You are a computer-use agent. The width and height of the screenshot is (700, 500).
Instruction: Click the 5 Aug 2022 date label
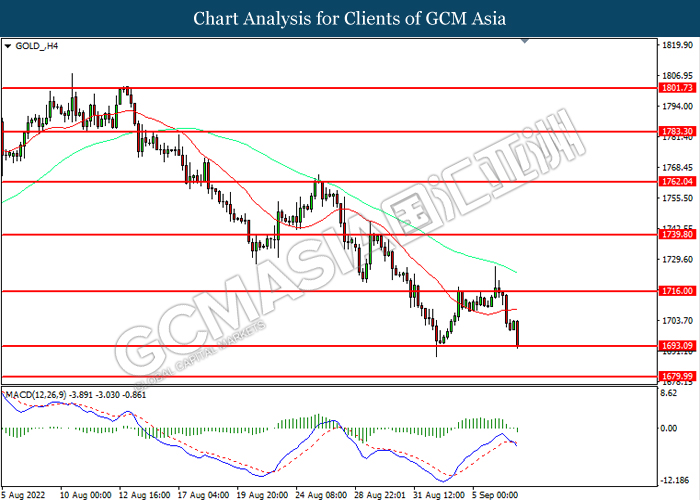[23, 495]
